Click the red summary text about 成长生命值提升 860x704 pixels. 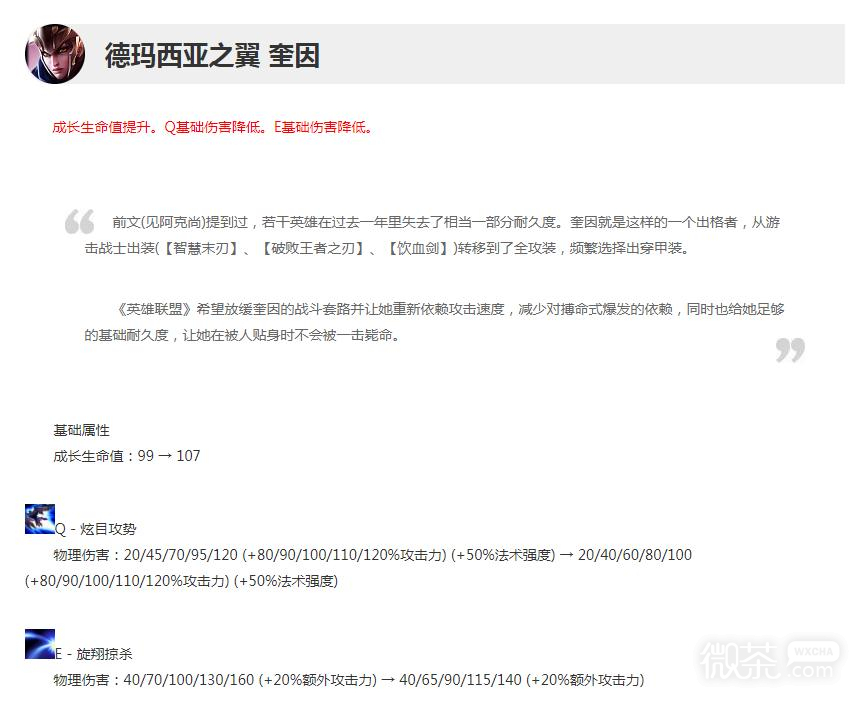click(213, 127)
